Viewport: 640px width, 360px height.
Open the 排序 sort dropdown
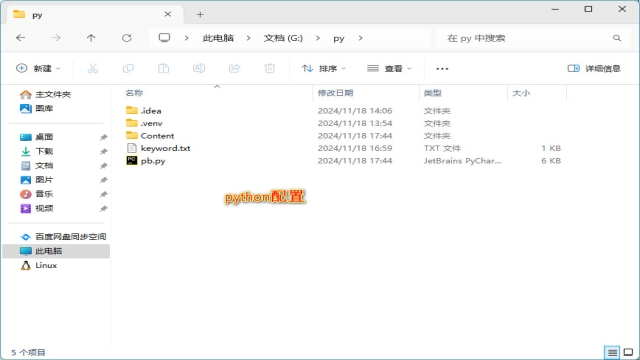click(x=324, y=69)
